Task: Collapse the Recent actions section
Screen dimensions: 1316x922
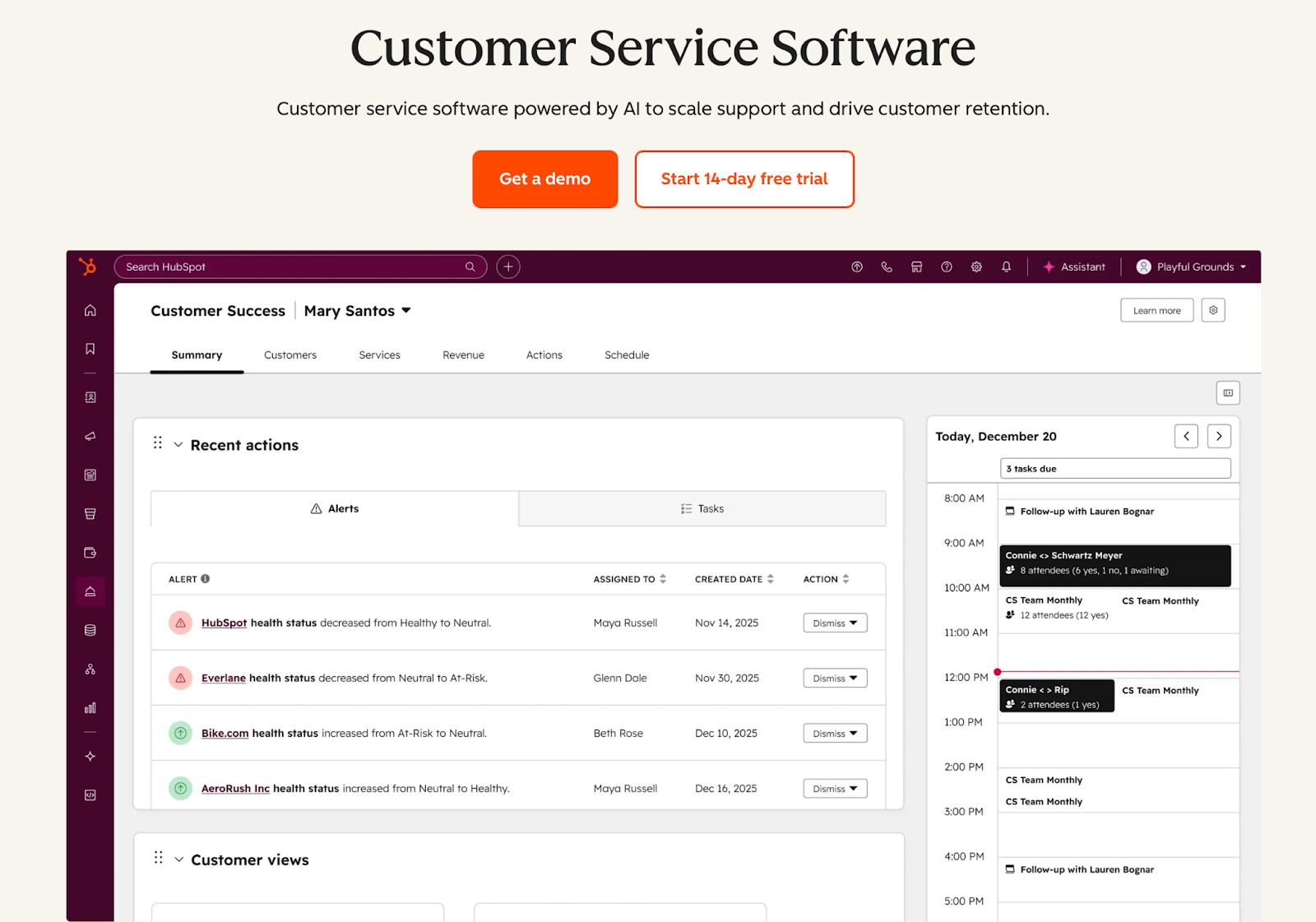Action: [x=178, y=445]
